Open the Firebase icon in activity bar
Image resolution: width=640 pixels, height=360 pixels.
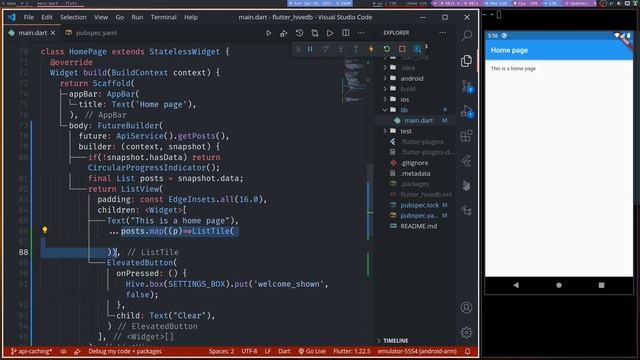tap(466, 186)
